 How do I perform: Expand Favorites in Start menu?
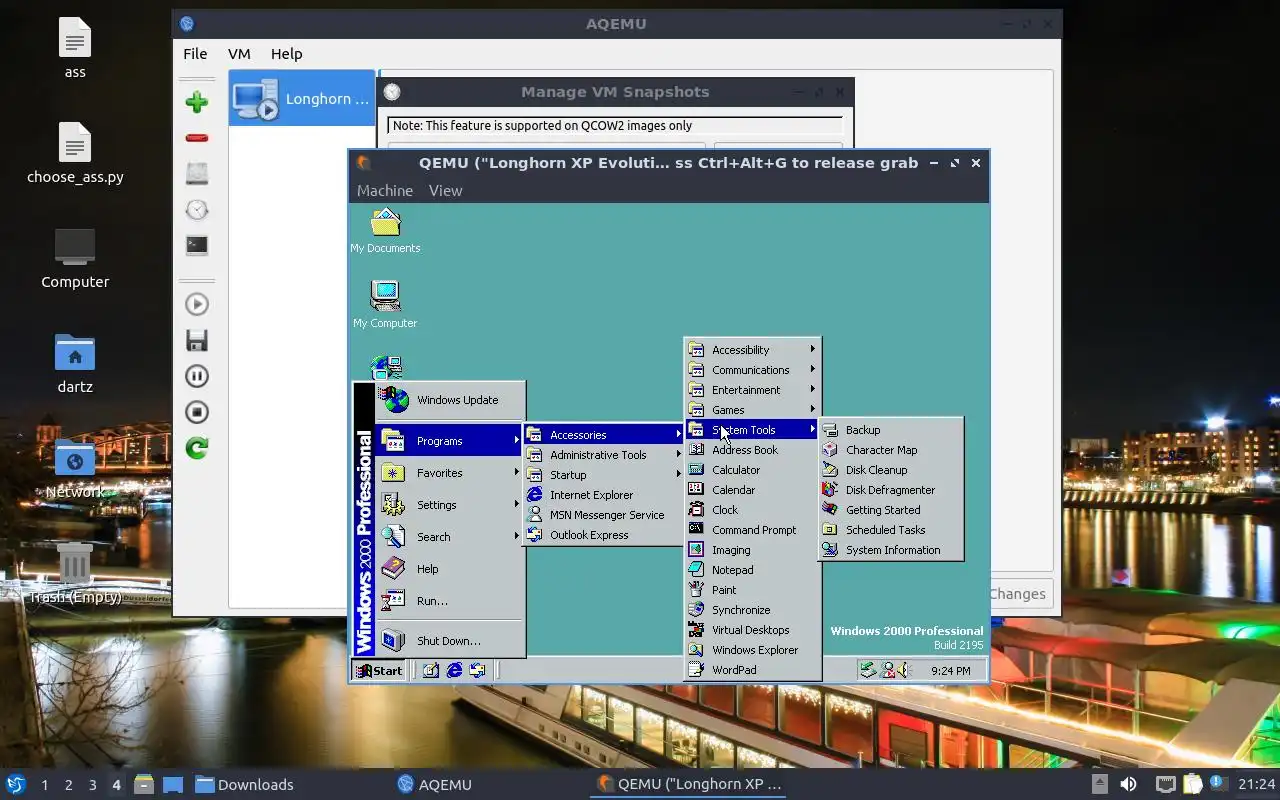pos(450,473)
